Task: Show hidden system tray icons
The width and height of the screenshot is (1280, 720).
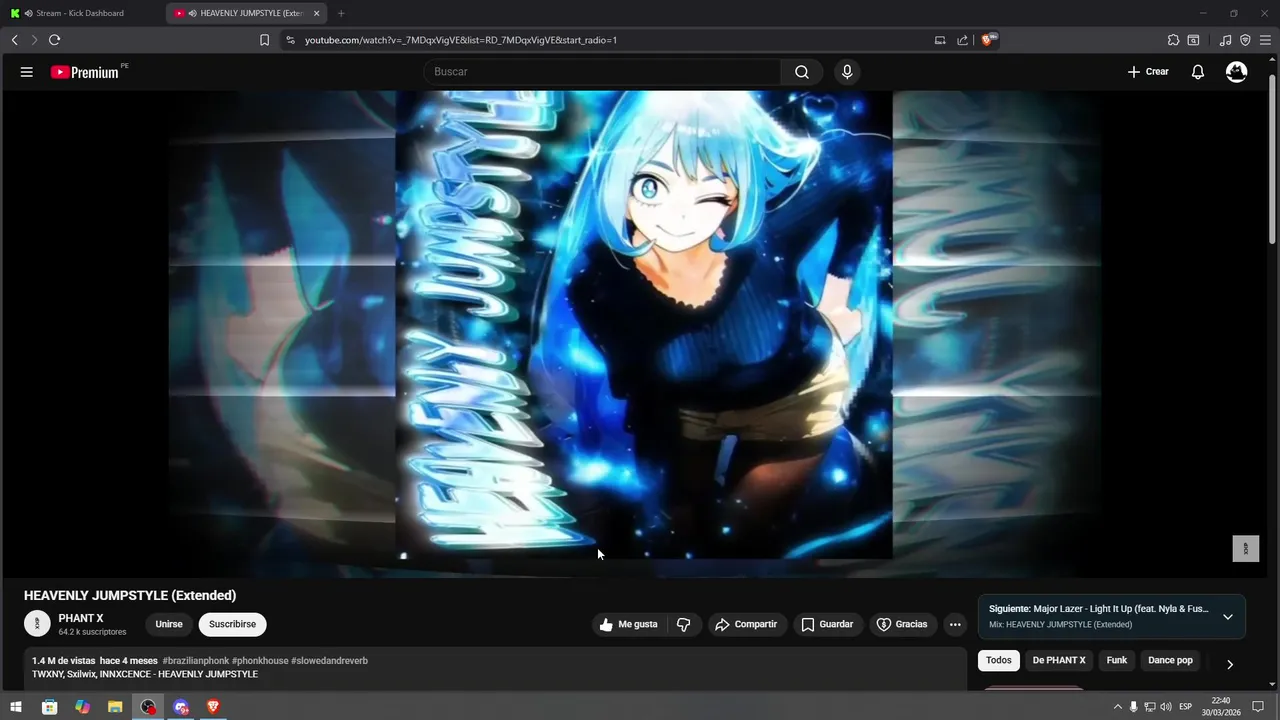Action: tap(1118, 707)
